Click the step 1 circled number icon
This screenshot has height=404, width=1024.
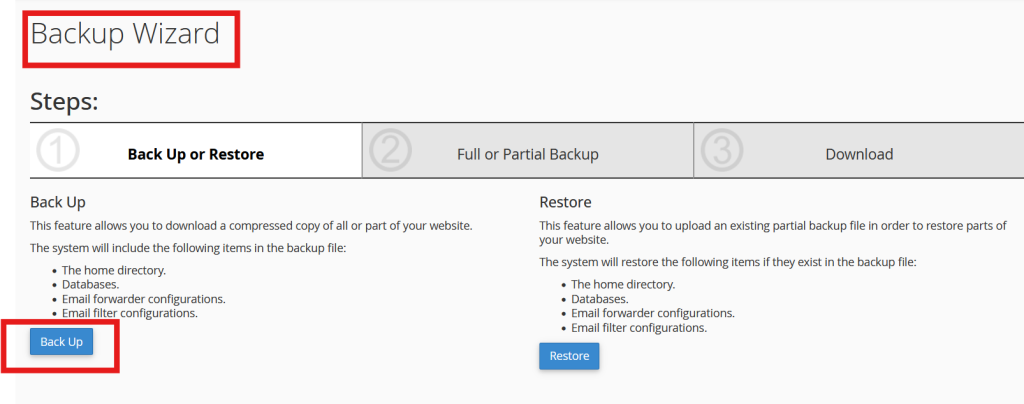(x=58, y=151)
